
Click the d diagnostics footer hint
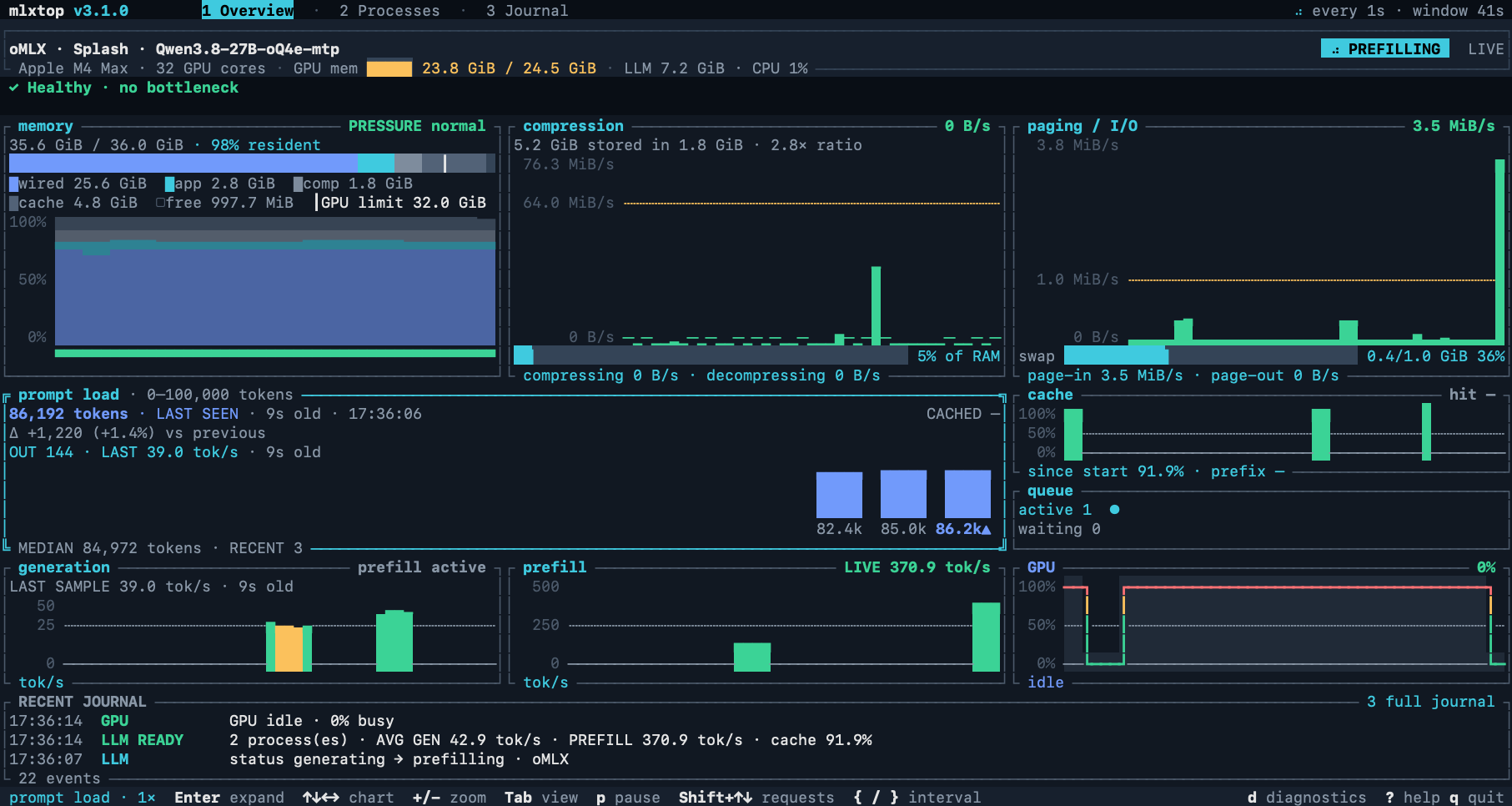pos(1307,798)
